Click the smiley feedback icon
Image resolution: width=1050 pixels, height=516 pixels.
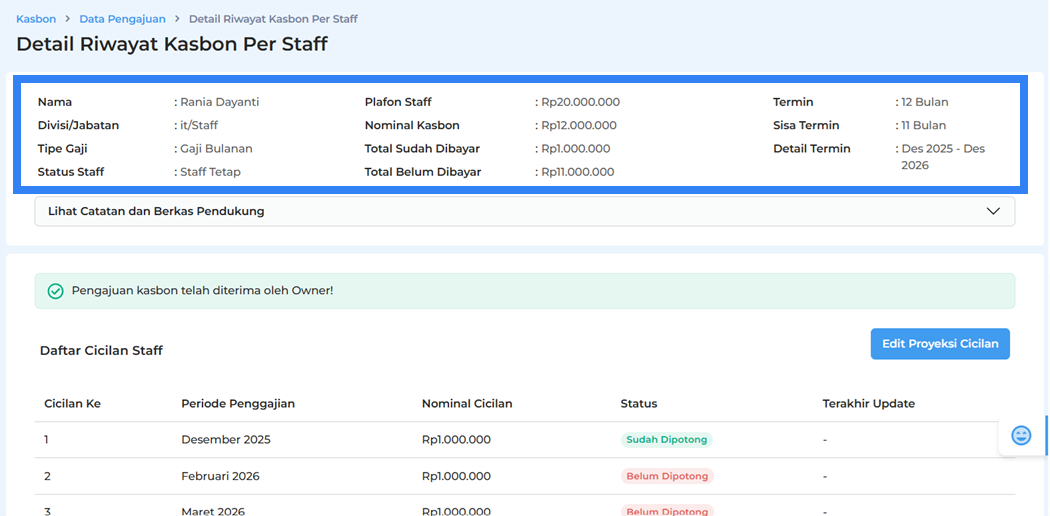click(x=1021, y=435)
